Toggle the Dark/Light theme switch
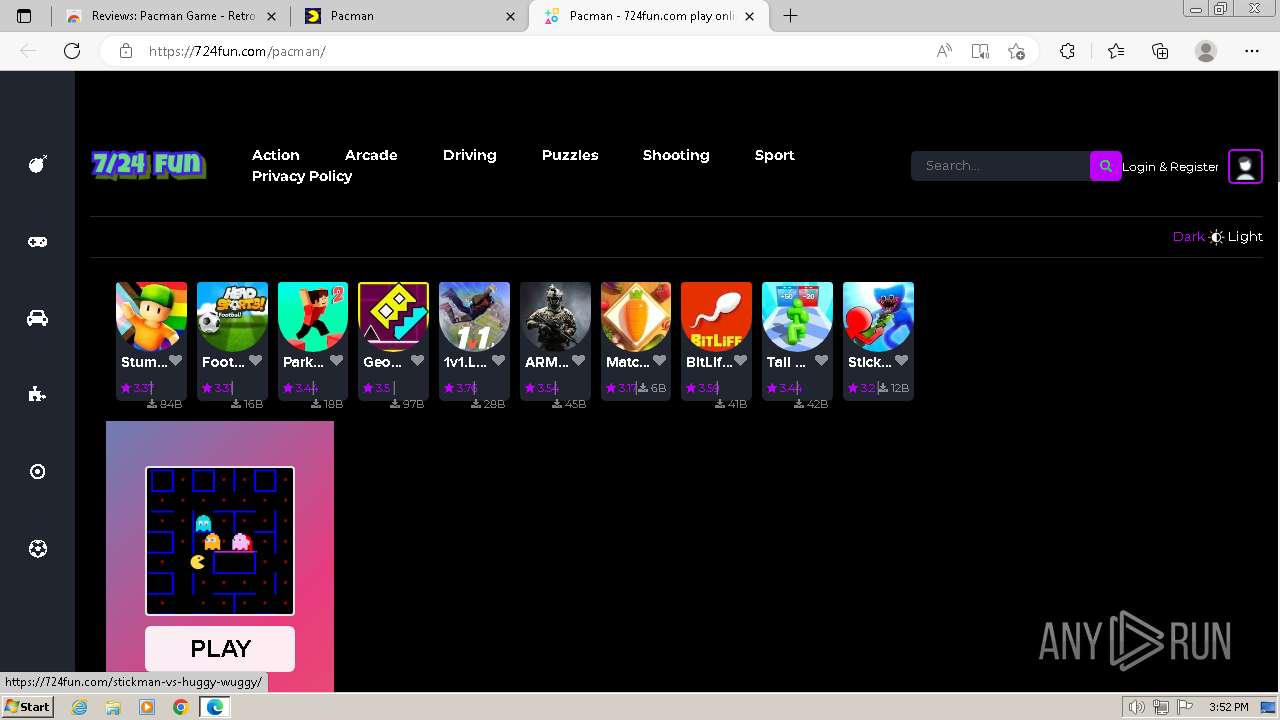 point(1217,237)
